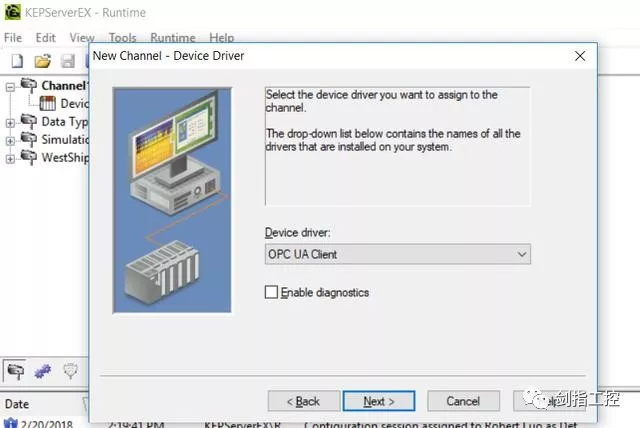The height and width of the screenshot is (428, 640).
Task: Click the Open project folder icon
Action: point(42,62)
